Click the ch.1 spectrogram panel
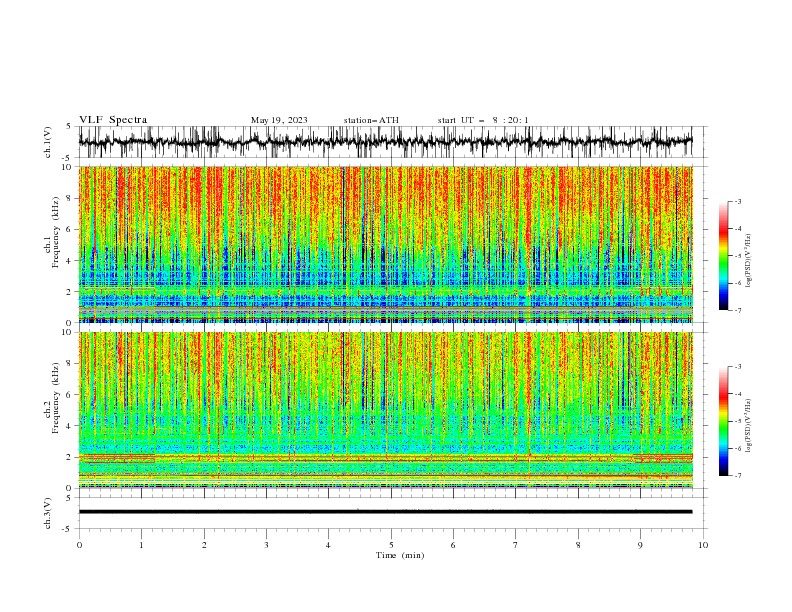This screenshot has width=792, height=612. tap(386, 244)
